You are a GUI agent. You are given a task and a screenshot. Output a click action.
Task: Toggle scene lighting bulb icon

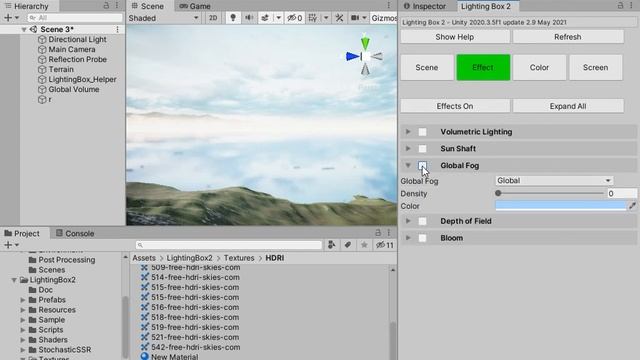tap(233, 18)
